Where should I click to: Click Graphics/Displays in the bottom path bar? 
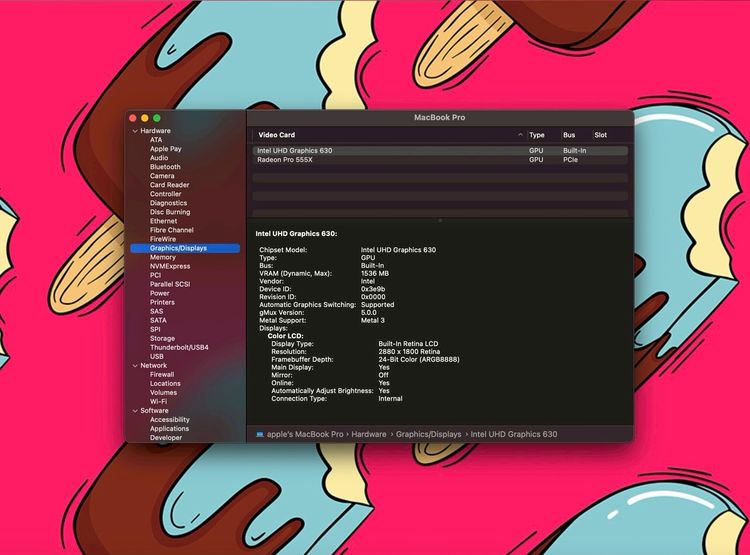click(x=428, y=434)
